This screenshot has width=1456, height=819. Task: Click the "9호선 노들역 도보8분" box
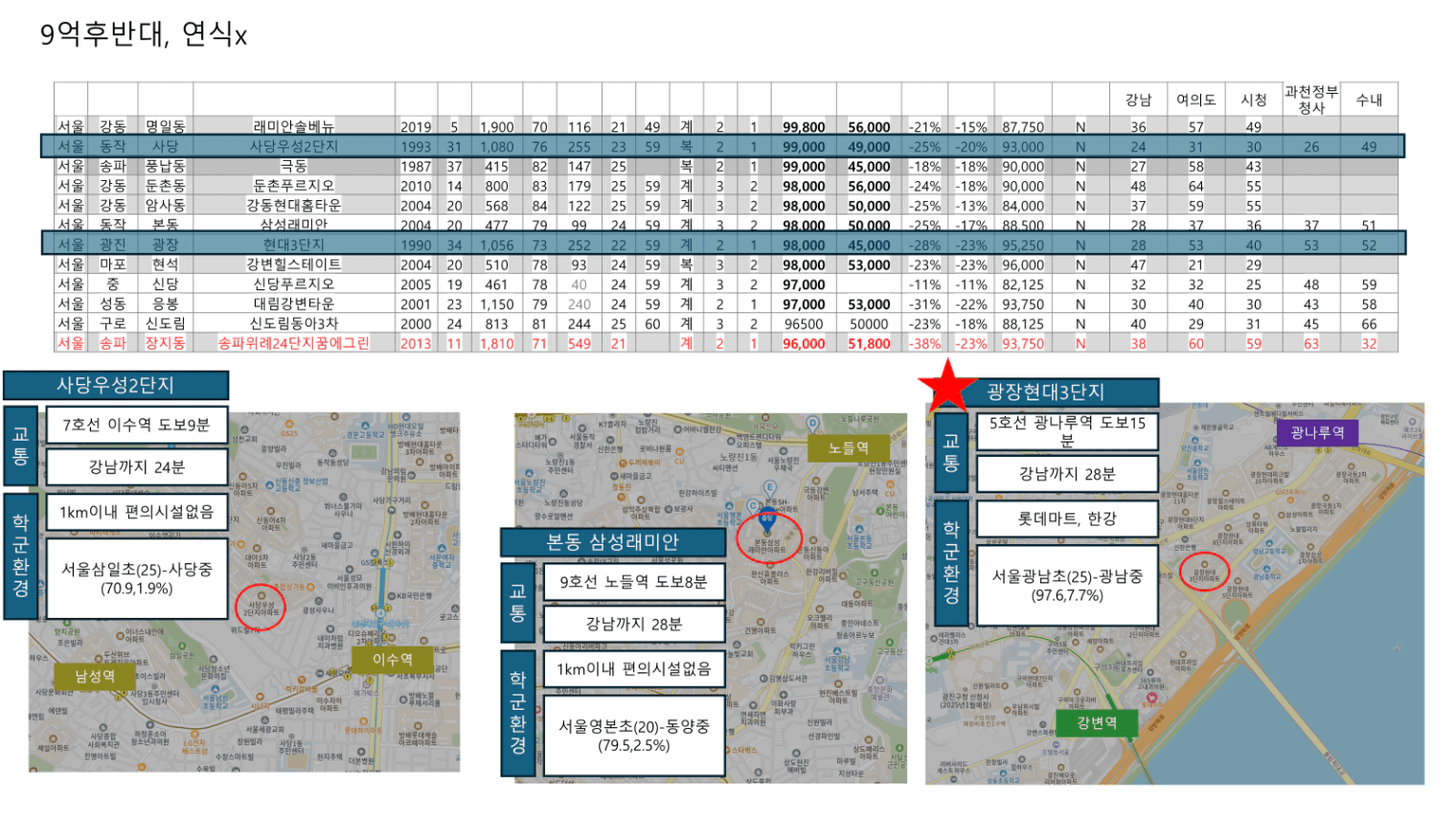[x=633, y=581]
